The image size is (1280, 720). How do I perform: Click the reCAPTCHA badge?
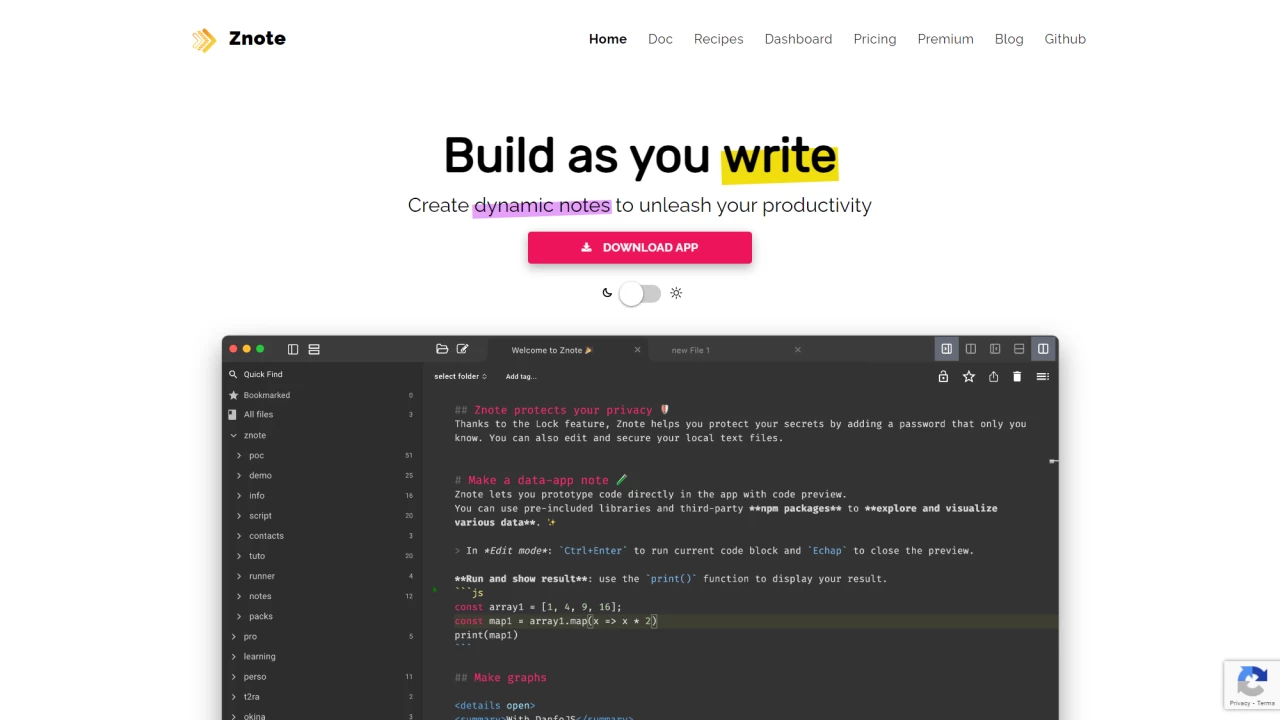pyautogui.click(x=1252, y=685)
